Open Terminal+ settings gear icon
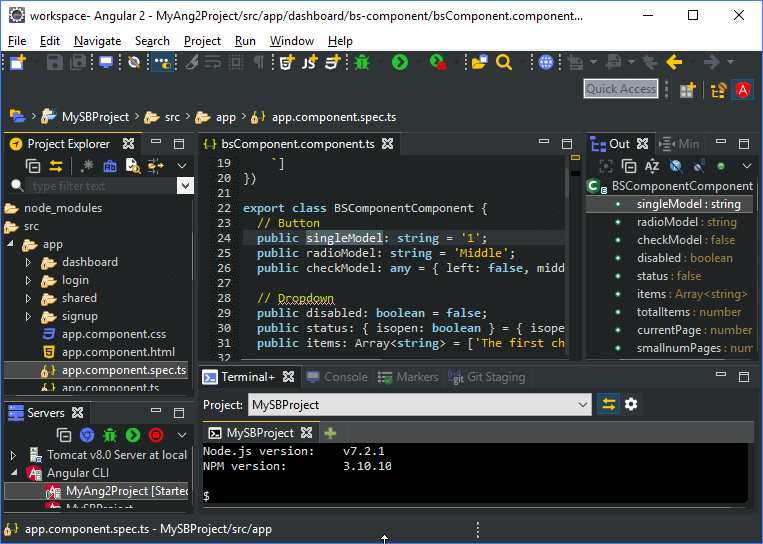This screenshot has height=544, width=763. click(631, 405)
